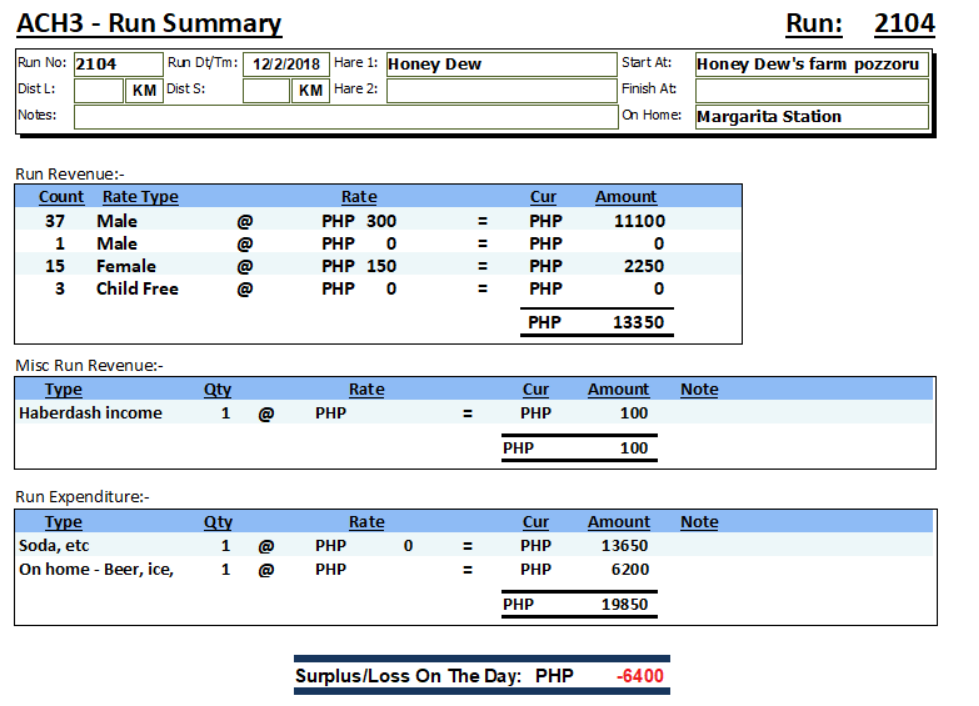
Task: Click the Qty header in Run Expenditure
Action: click(218, 522)
